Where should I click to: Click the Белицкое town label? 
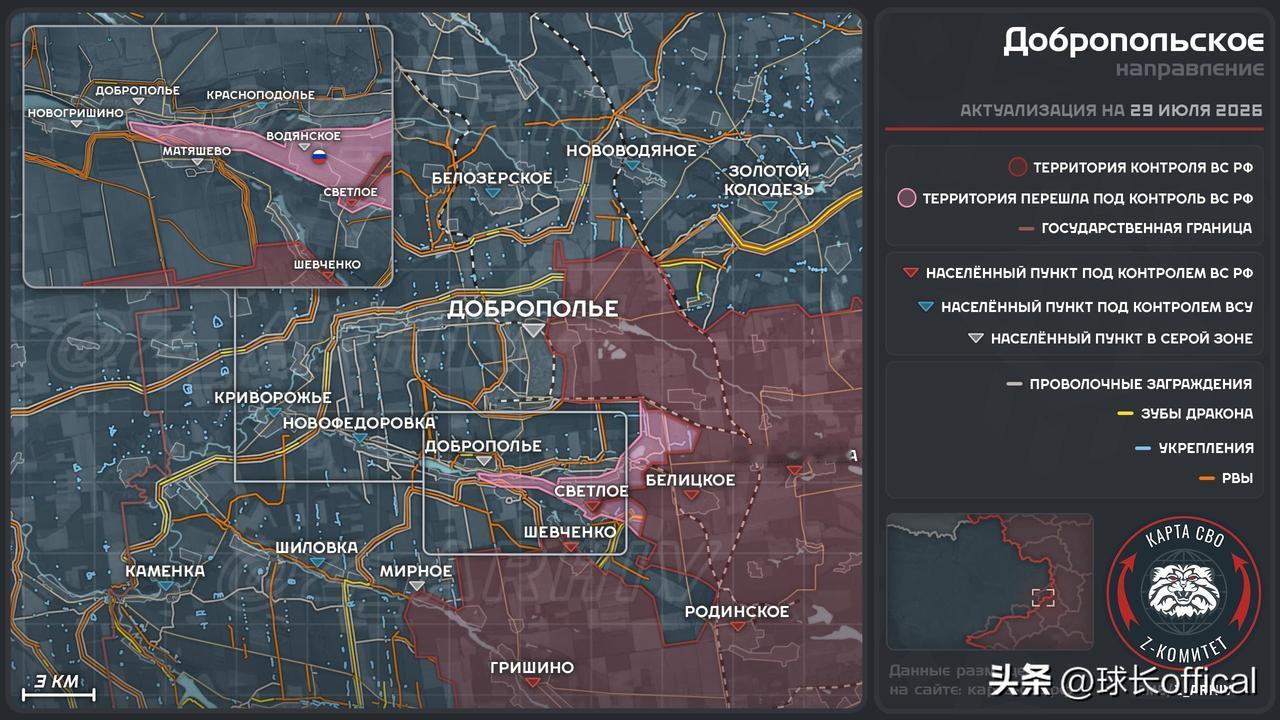click(x=690, y=480)
